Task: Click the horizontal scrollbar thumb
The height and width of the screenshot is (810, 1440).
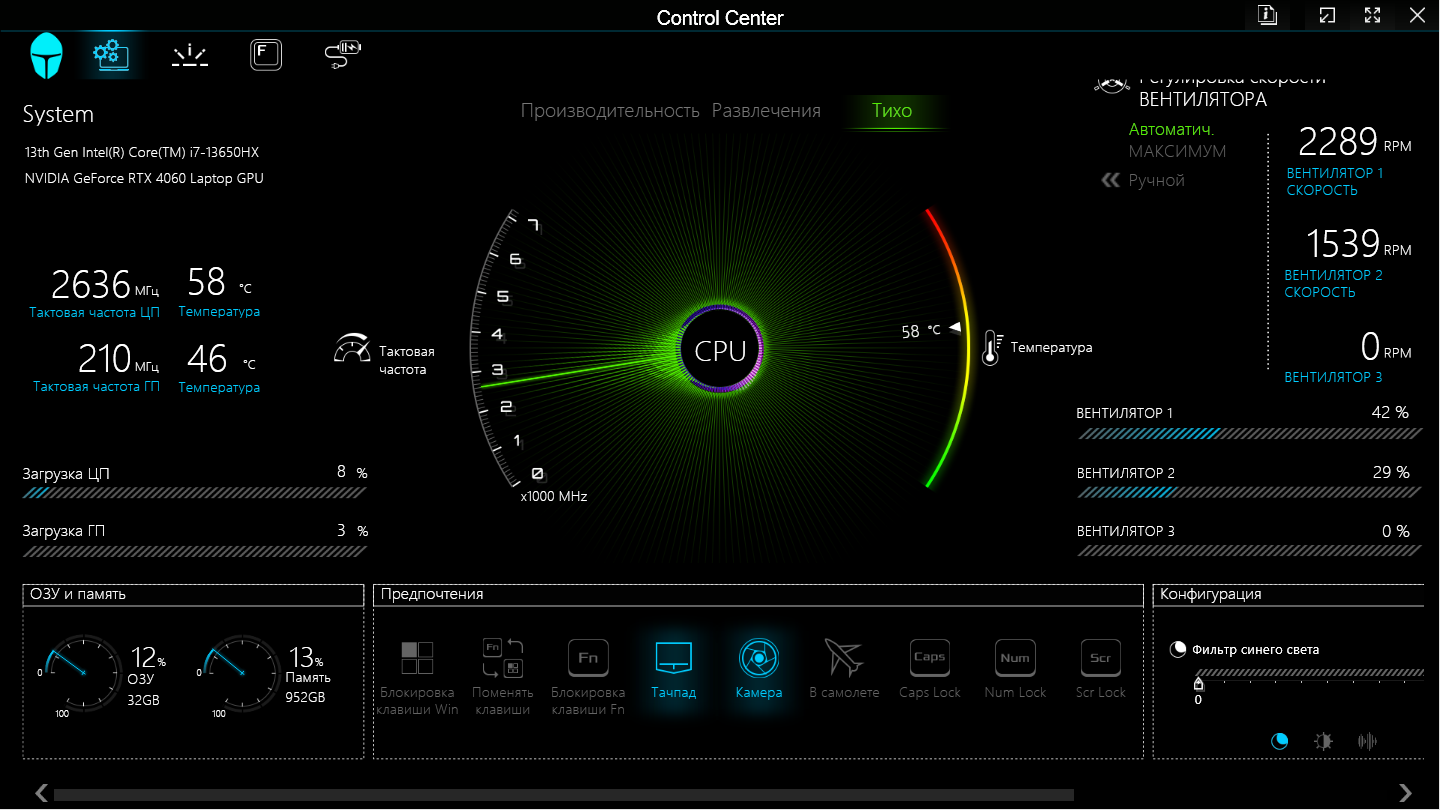Action: pyautogui.click(x=564, y=794)
